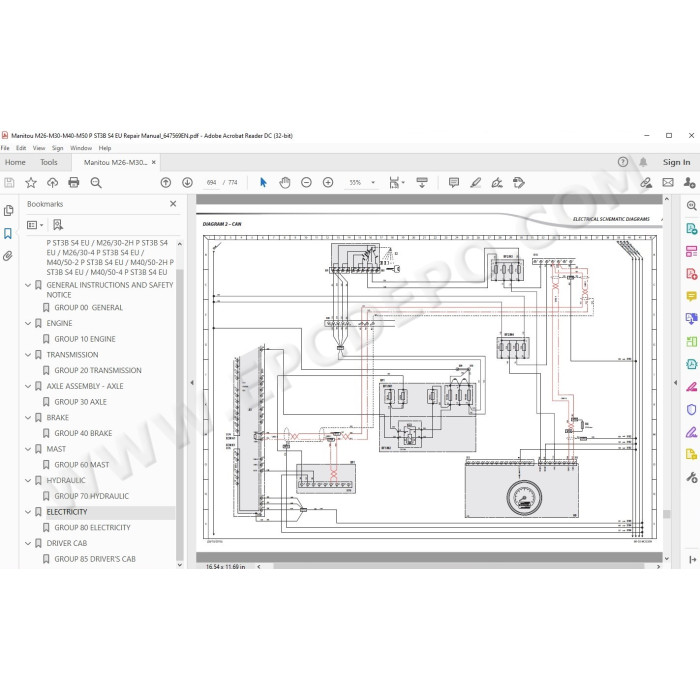Switch to the Tools tab
This screenshot has width=700, height=700.
coord(49,162)
